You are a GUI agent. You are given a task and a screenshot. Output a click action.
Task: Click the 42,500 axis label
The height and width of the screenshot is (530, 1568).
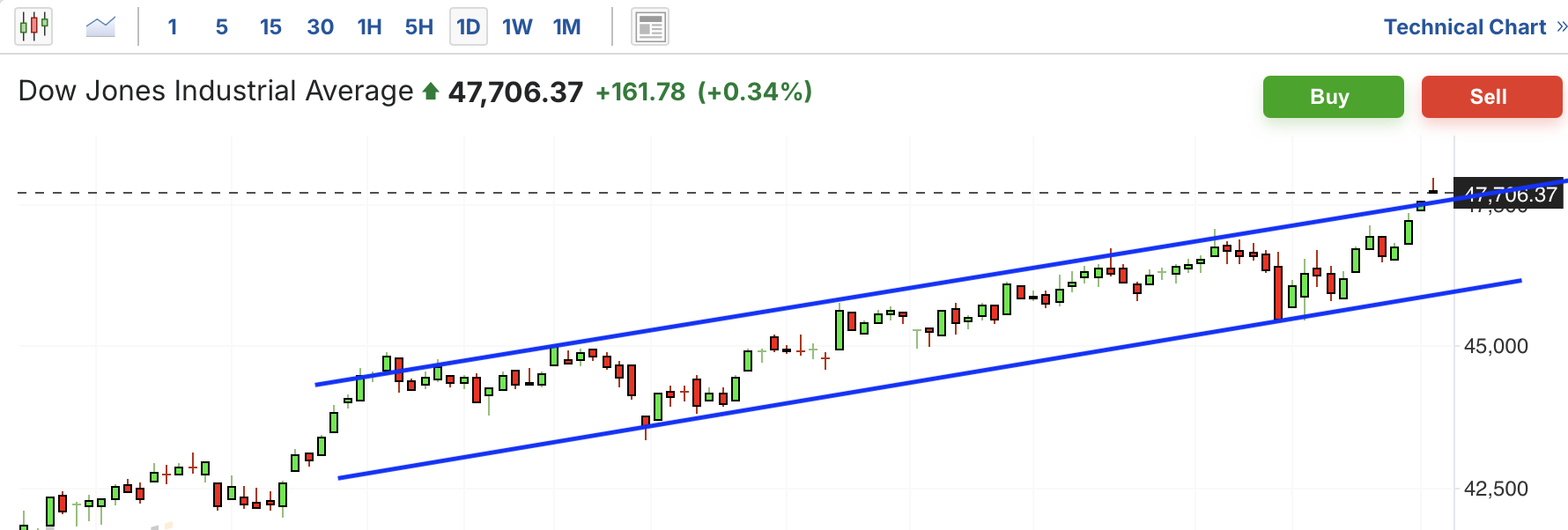[1496, 489]
